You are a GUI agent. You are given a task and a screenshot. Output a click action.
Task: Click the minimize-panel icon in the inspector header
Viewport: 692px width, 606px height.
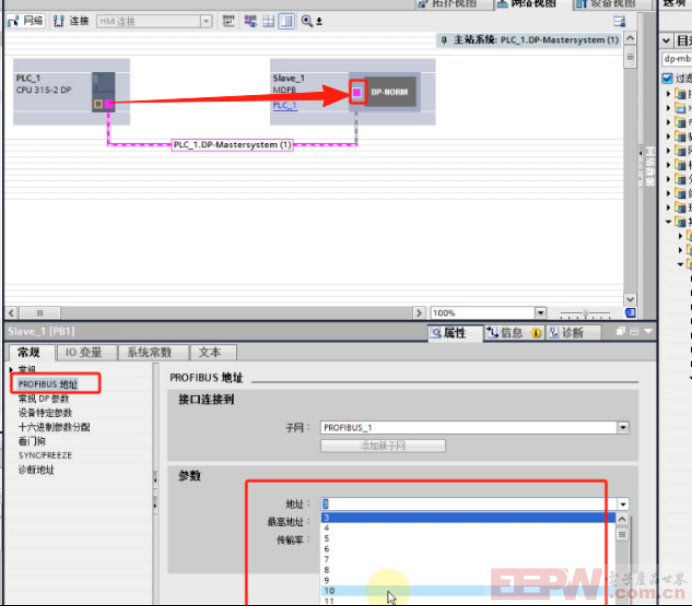[x=634, y=331]
